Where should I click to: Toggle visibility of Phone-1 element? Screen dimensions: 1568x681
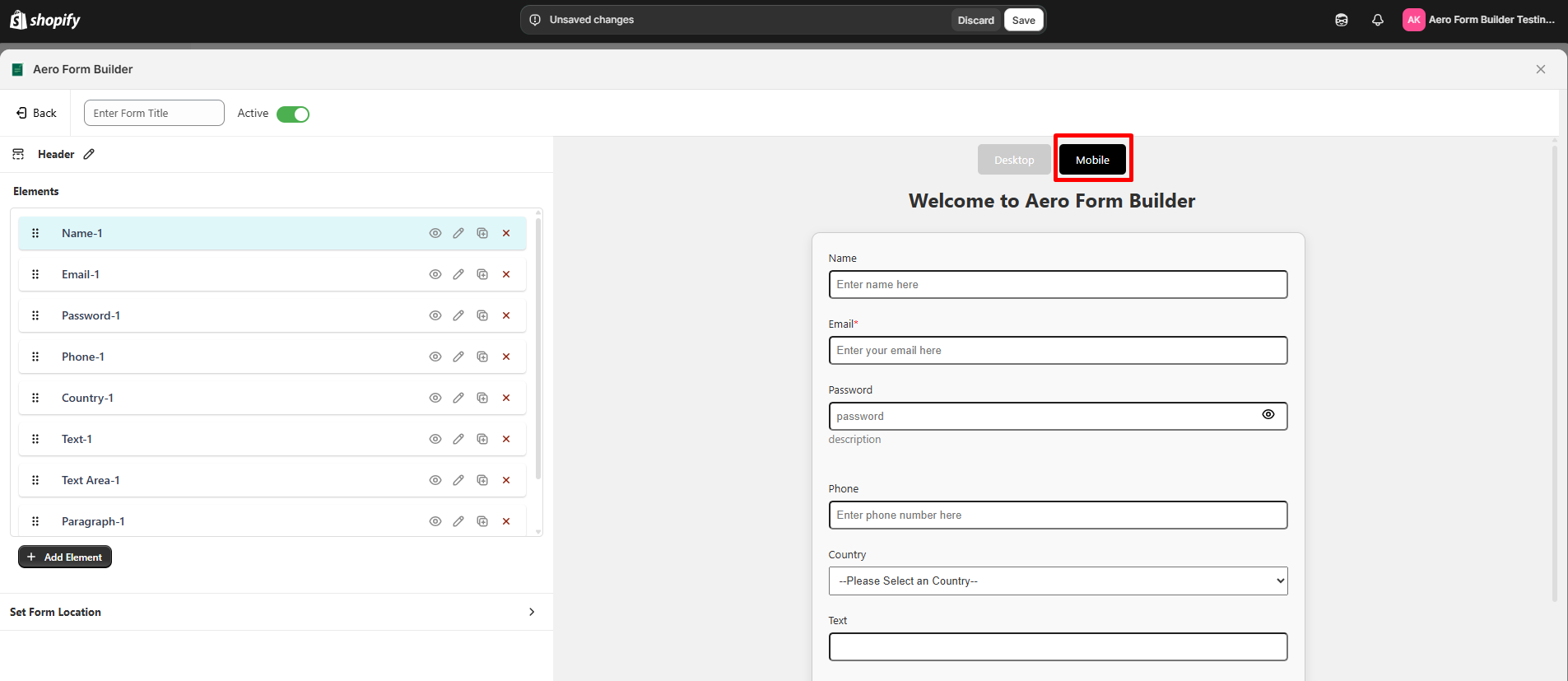point(435,357)
